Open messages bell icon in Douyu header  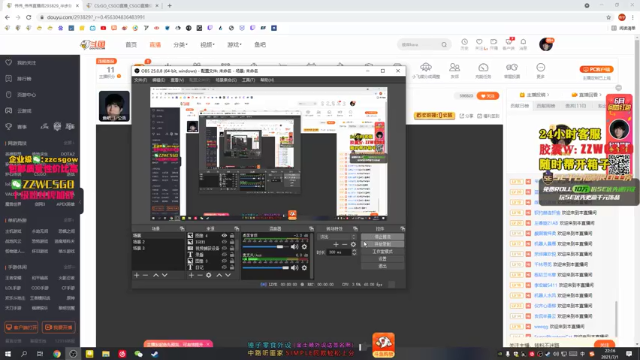523,42
